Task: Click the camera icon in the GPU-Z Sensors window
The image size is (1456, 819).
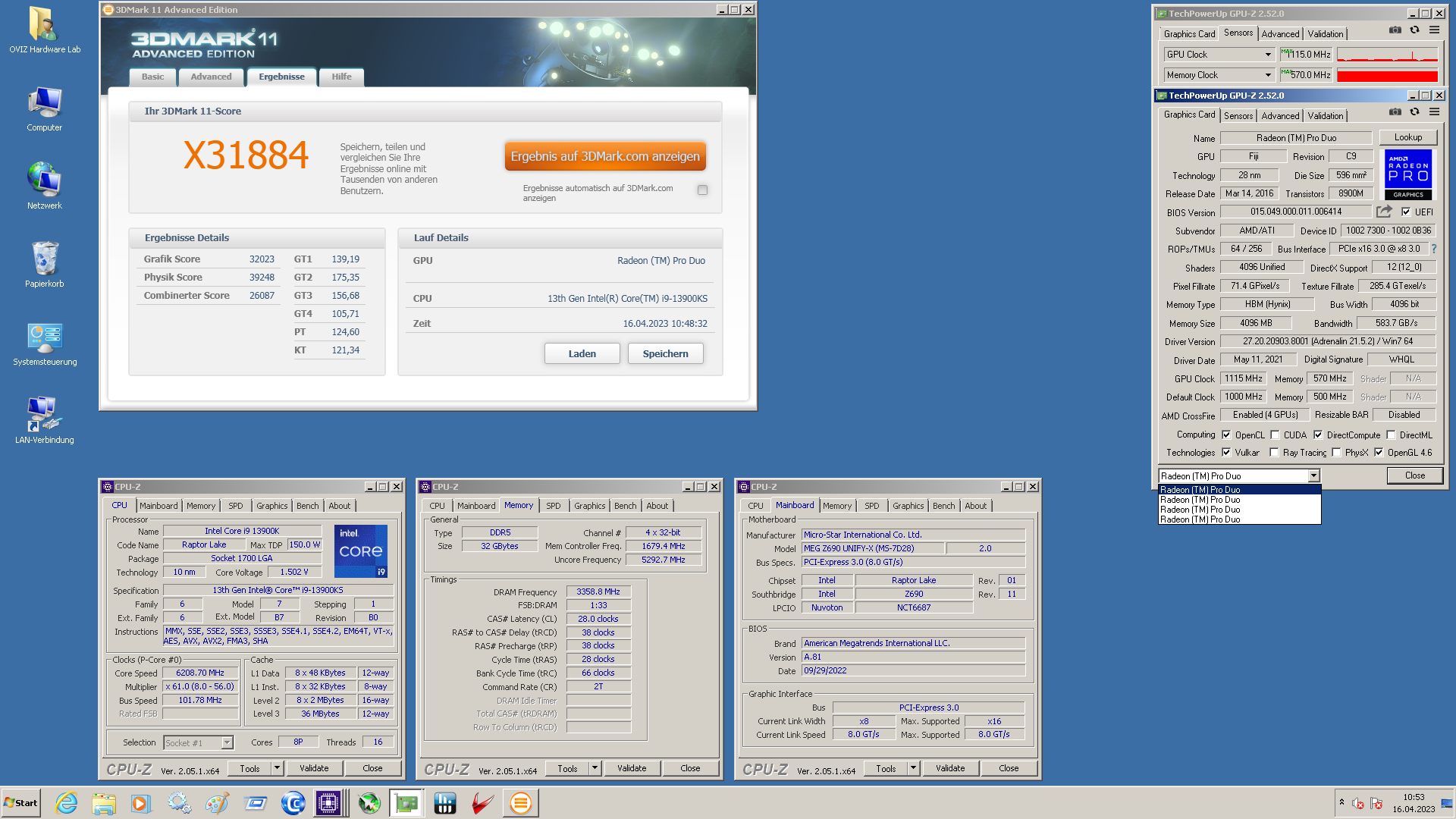Action: point(1395,30)
